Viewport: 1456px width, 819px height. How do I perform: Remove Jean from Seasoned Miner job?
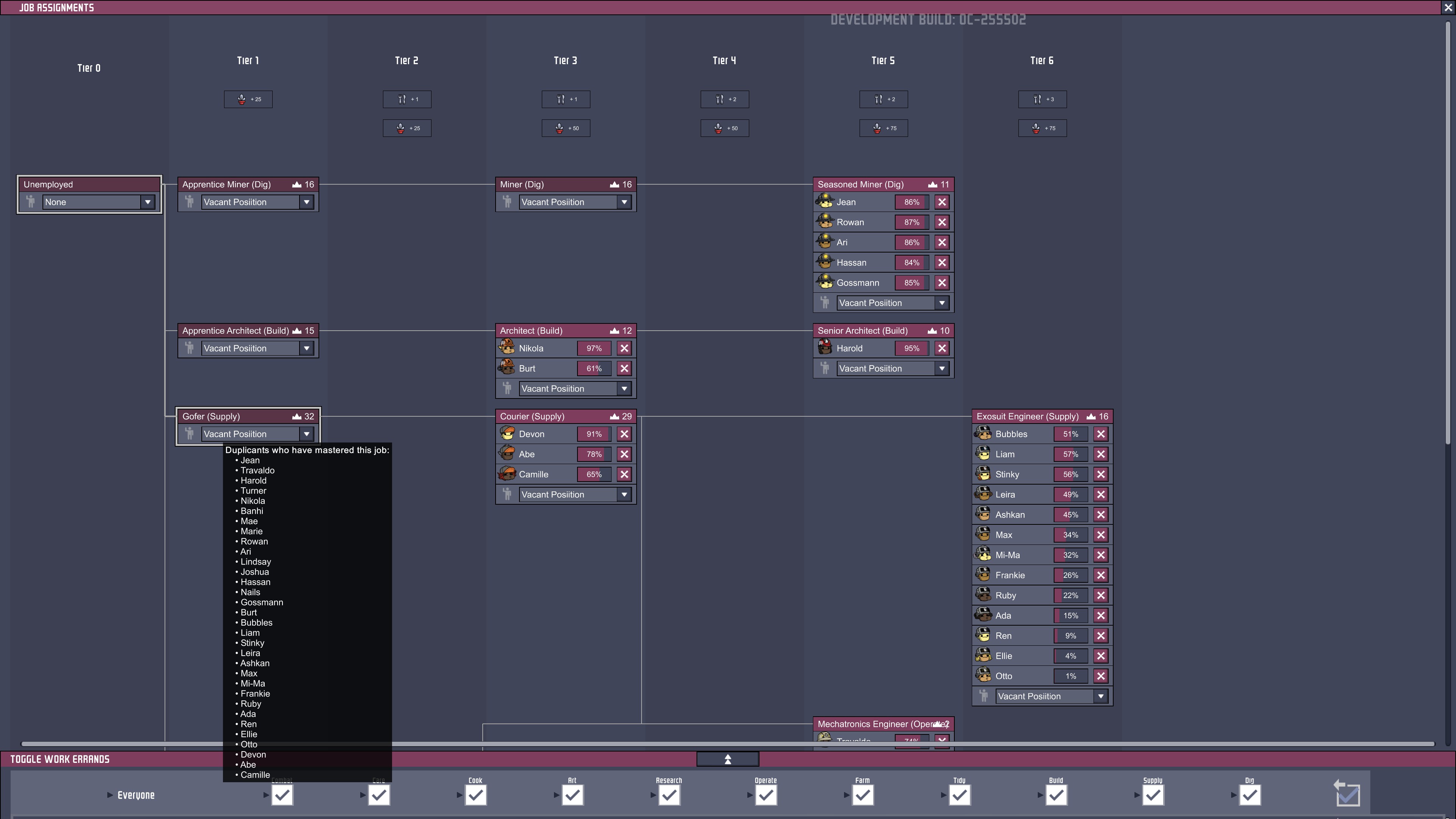[x=941, y=202]
